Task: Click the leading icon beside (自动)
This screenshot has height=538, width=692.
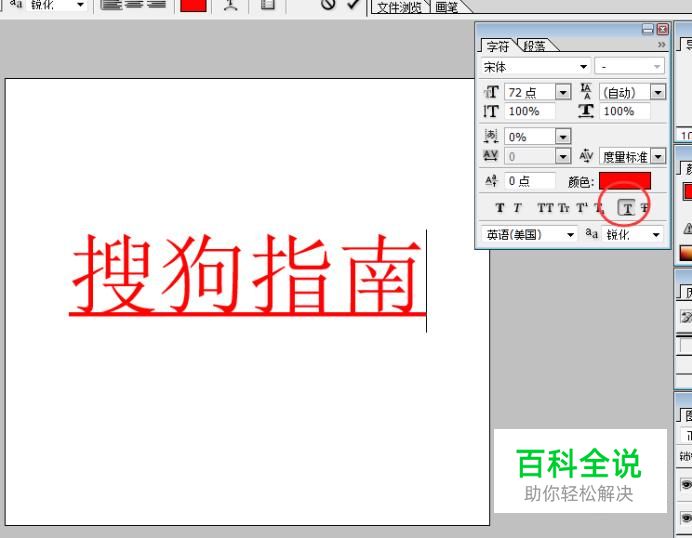Action: point(586,91)
